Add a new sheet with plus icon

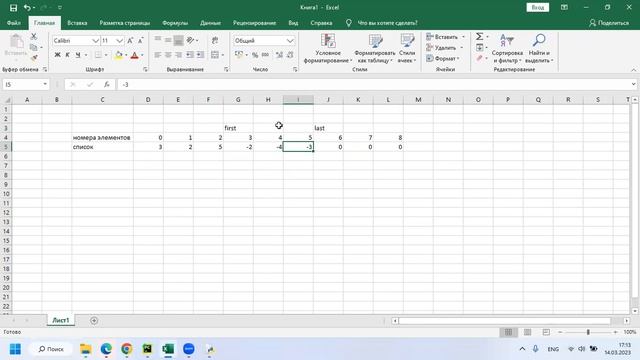click(94, 320)
